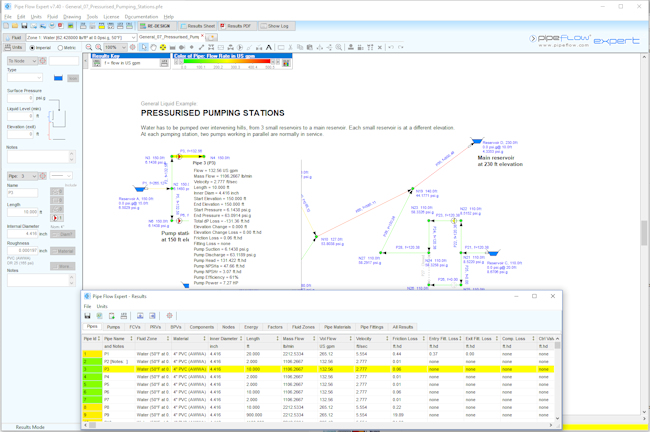The width and height of the screenshot is (650, 432).
Task: Click the paste clipboard icon in drawing toolbar
Action: click(310, 47)
